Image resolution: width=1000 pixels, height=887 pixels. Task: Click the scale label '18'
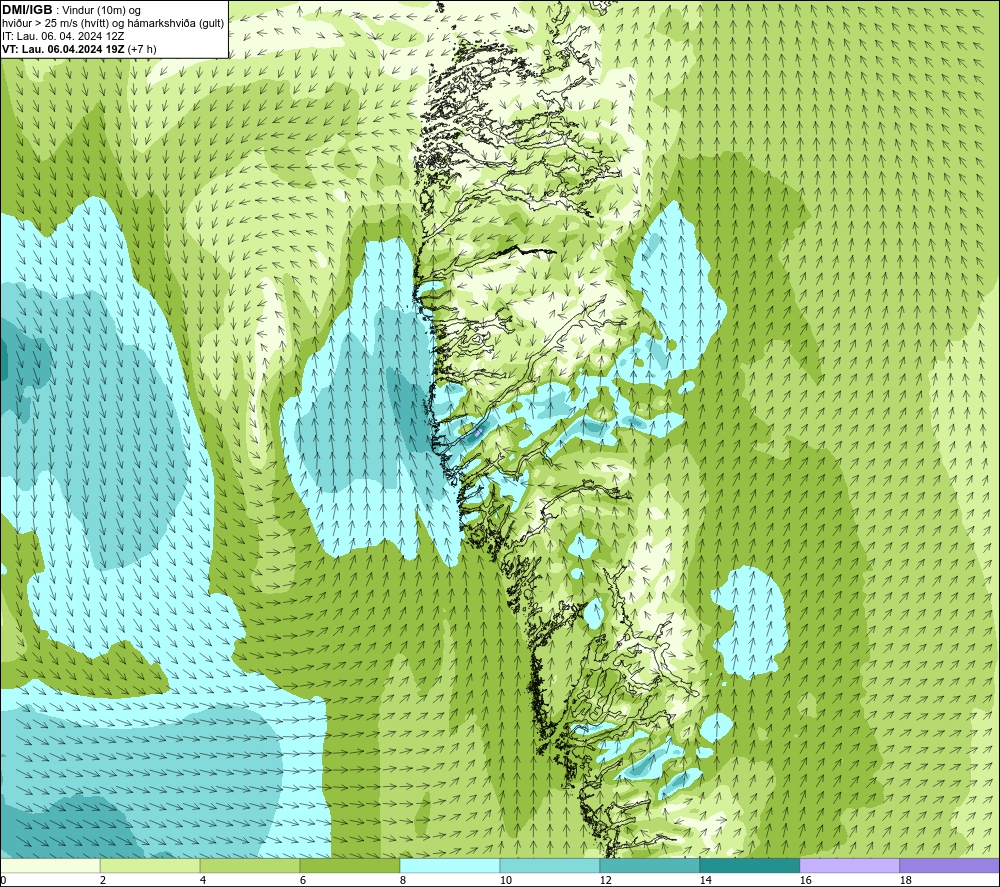click(905, 881)
